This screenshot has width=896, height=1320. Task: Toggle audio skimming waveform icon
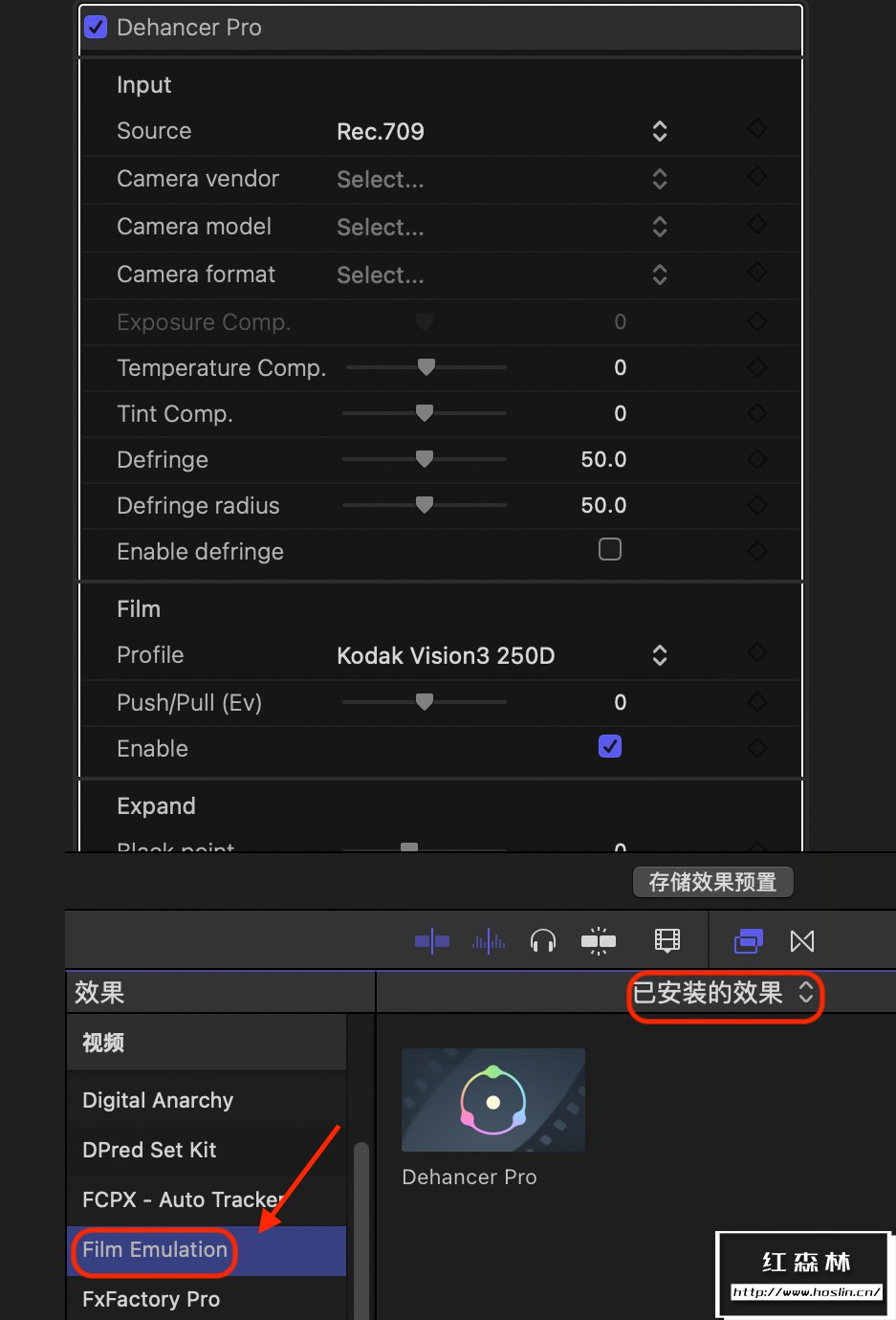[x=489, y=941]
